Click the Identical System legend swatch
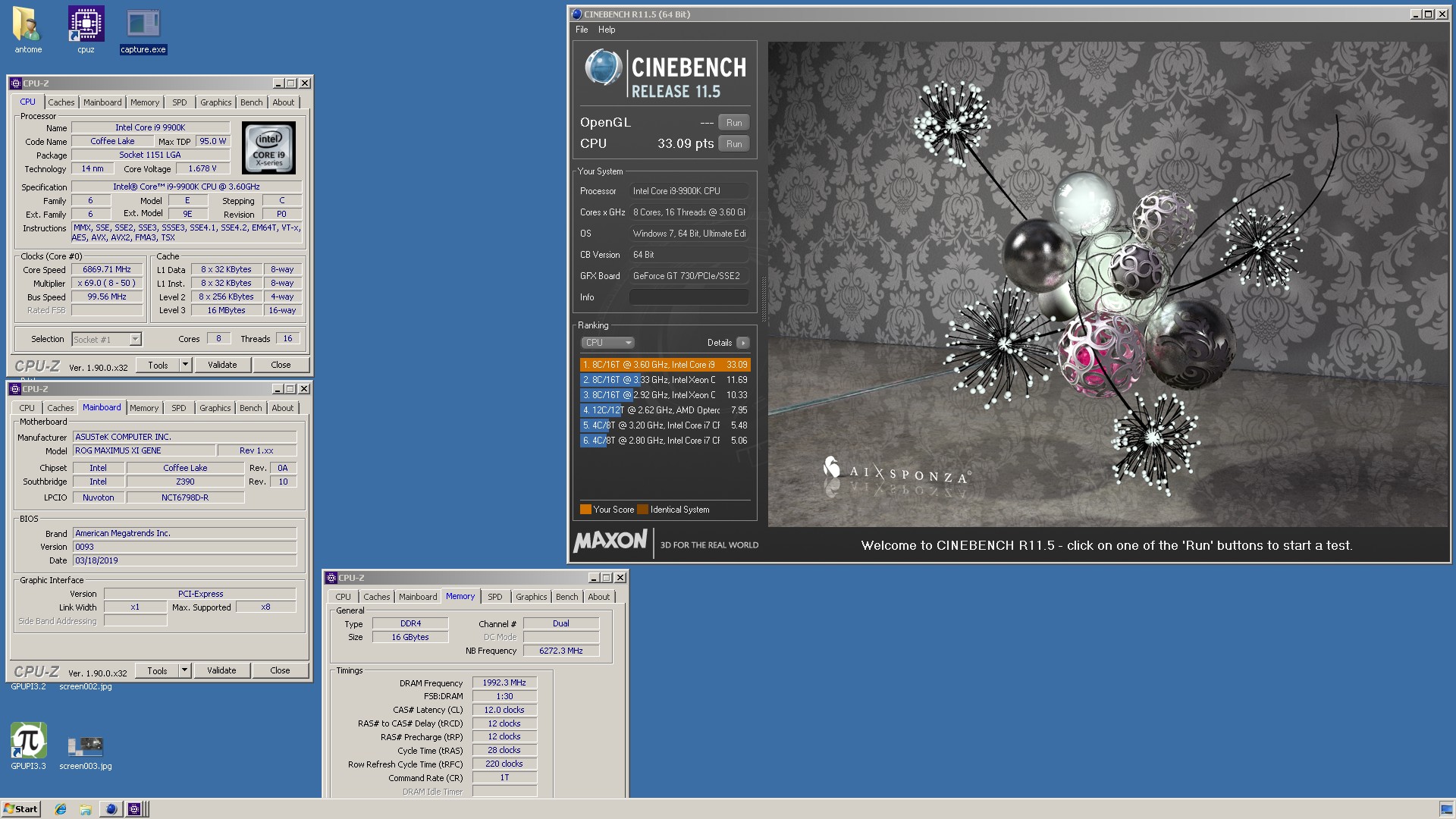Image resolution: width=1456 pixels, height=819 pixels. tap(643, 510)
